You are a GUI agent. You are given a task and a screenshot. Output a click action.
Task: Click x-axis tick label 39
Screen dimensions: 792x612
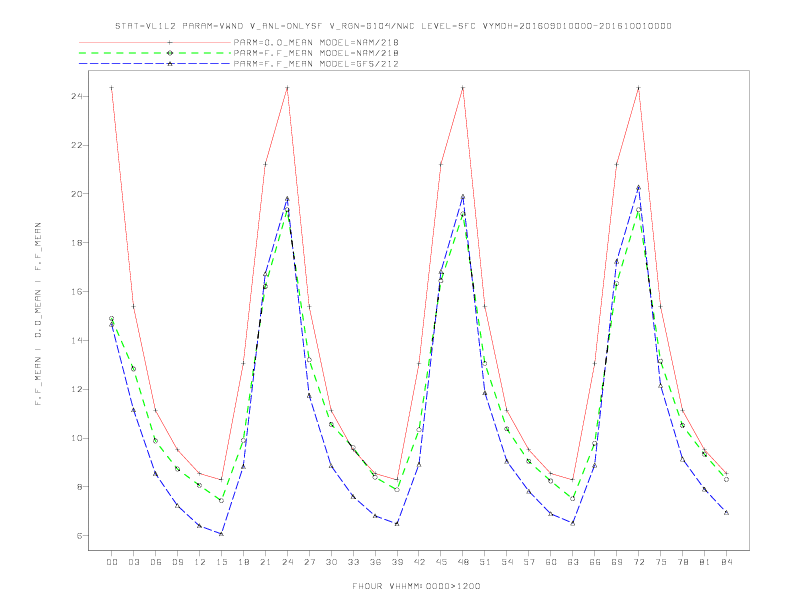point(397,562)
